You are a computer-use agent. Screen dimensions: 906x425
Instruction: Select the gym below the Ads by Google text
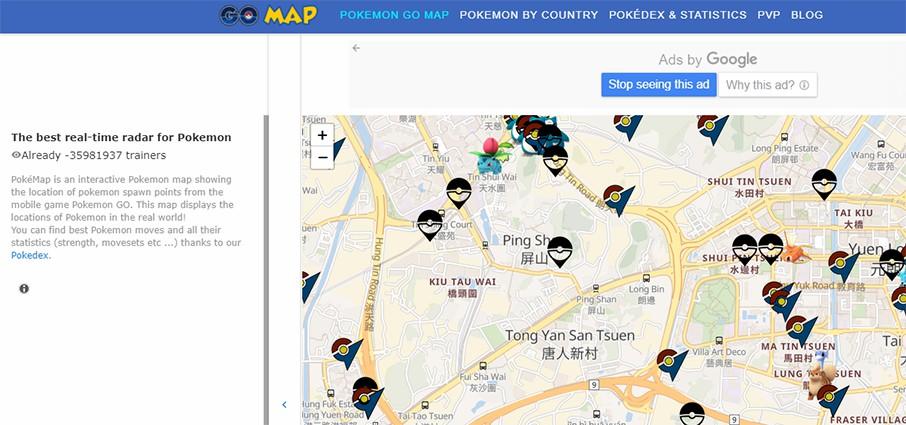tap(628, 127)
